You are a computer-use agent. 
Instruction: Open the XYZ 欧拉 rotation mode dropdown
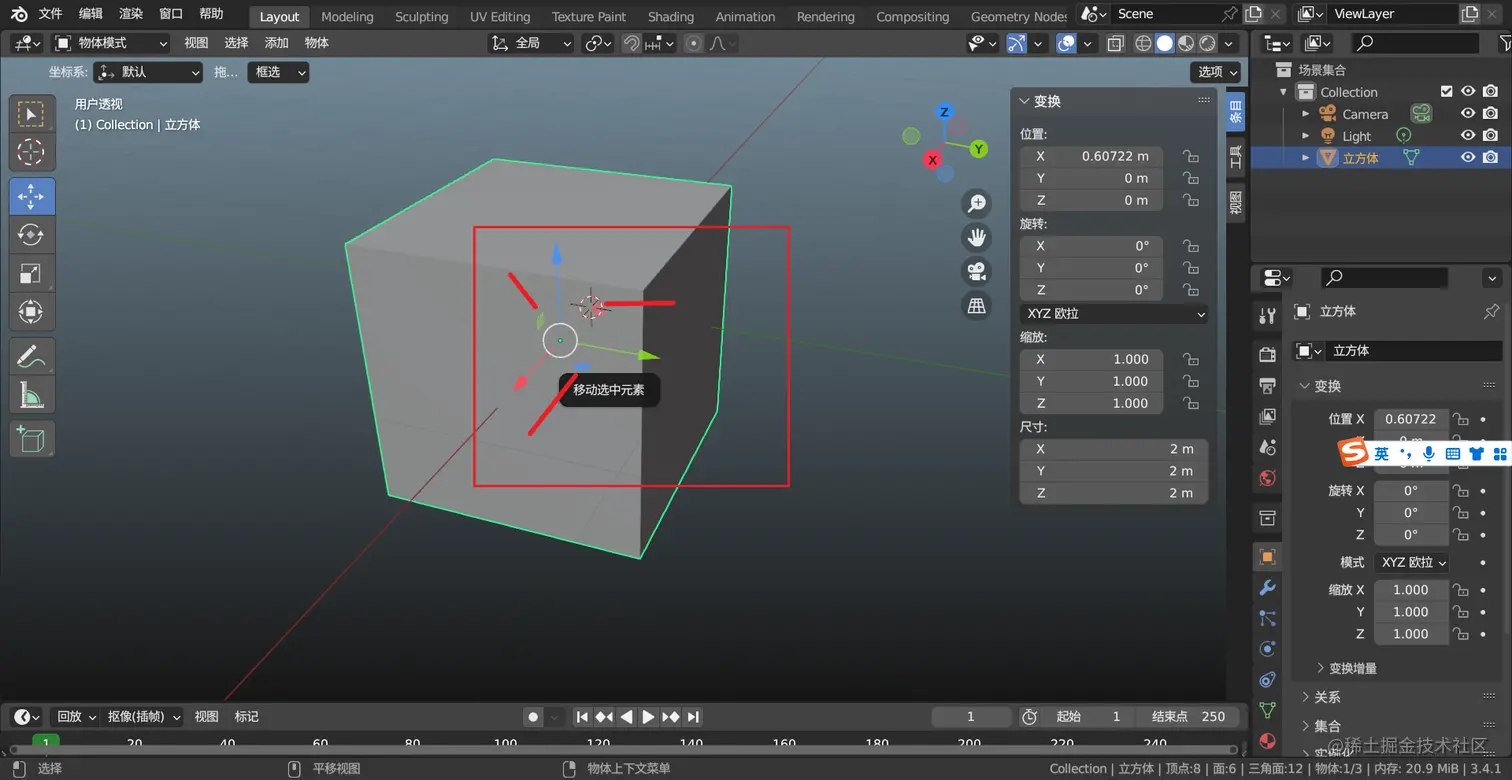(x=1115, y=314)
